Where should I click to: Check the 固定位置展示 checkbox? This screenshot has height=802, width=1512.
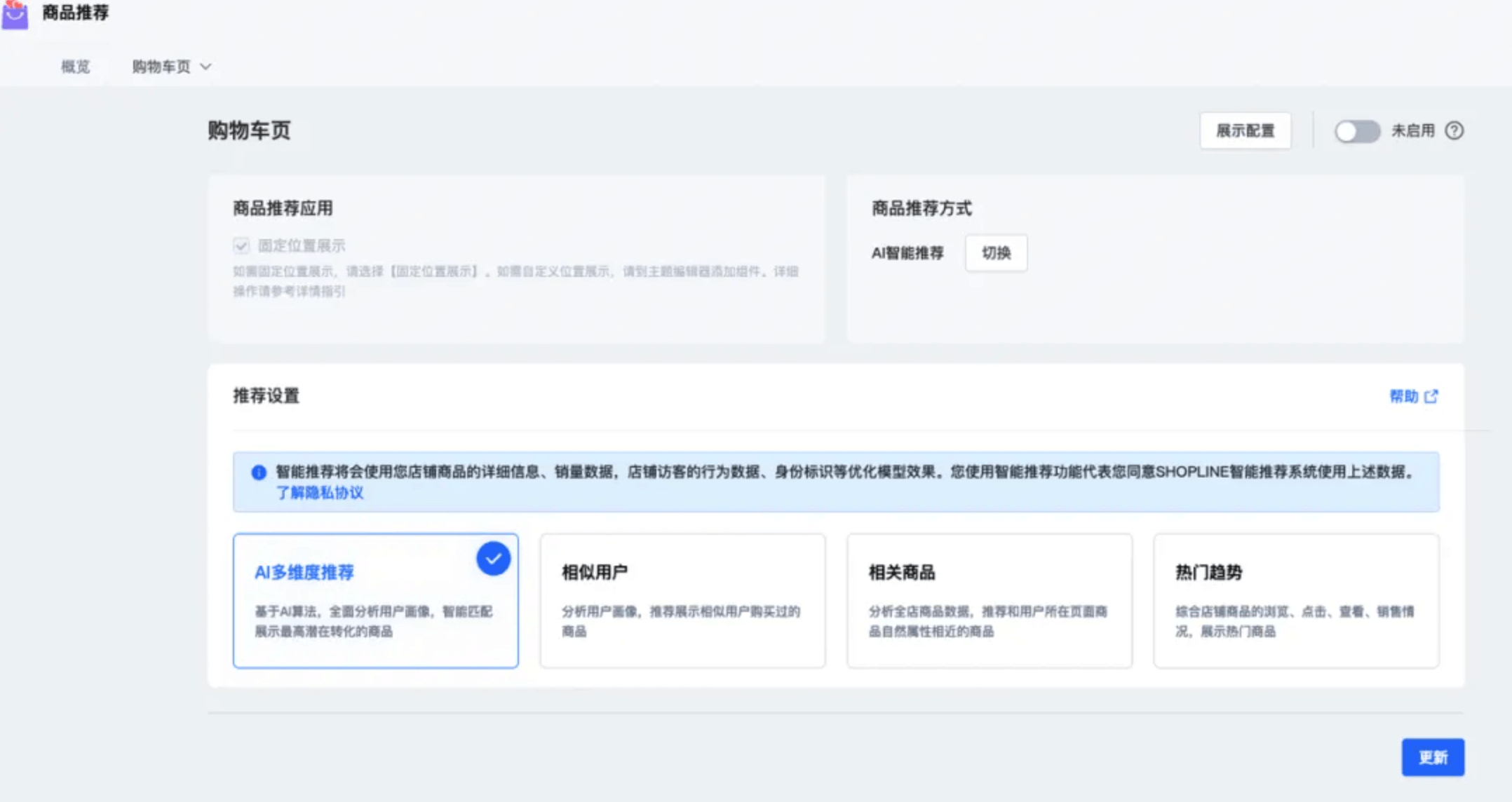241,245
